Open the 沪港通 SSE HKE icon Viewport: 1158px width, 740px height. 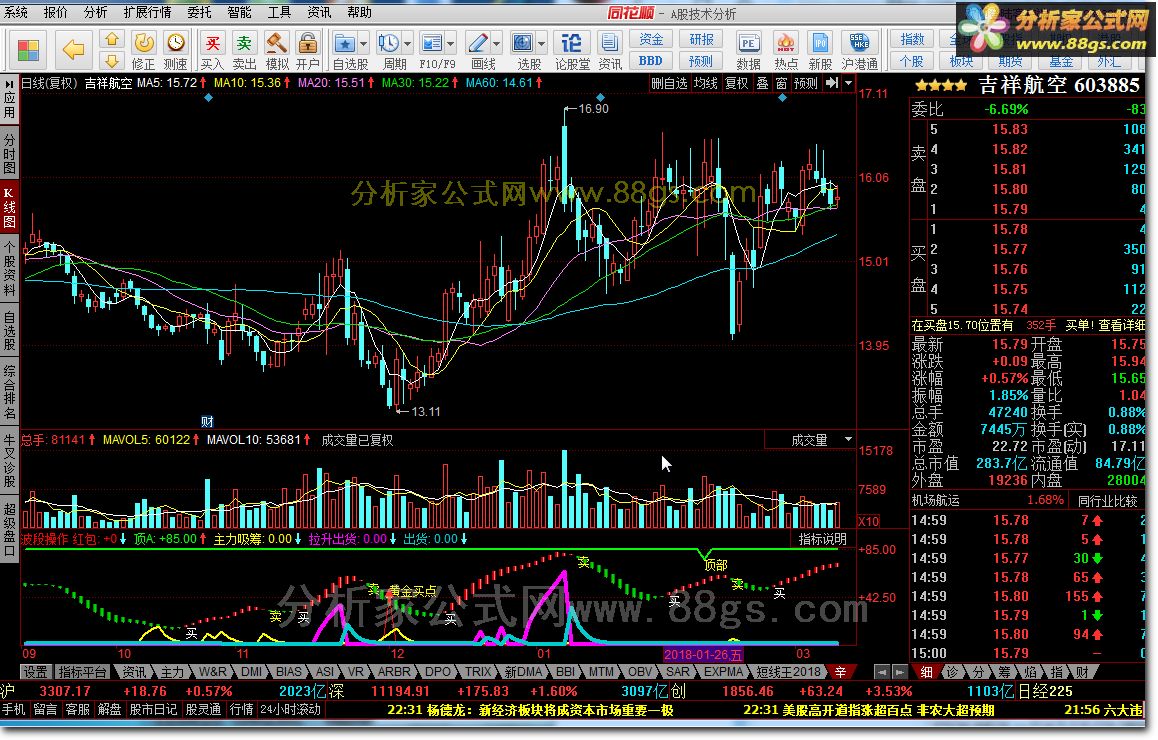[860, 50]
